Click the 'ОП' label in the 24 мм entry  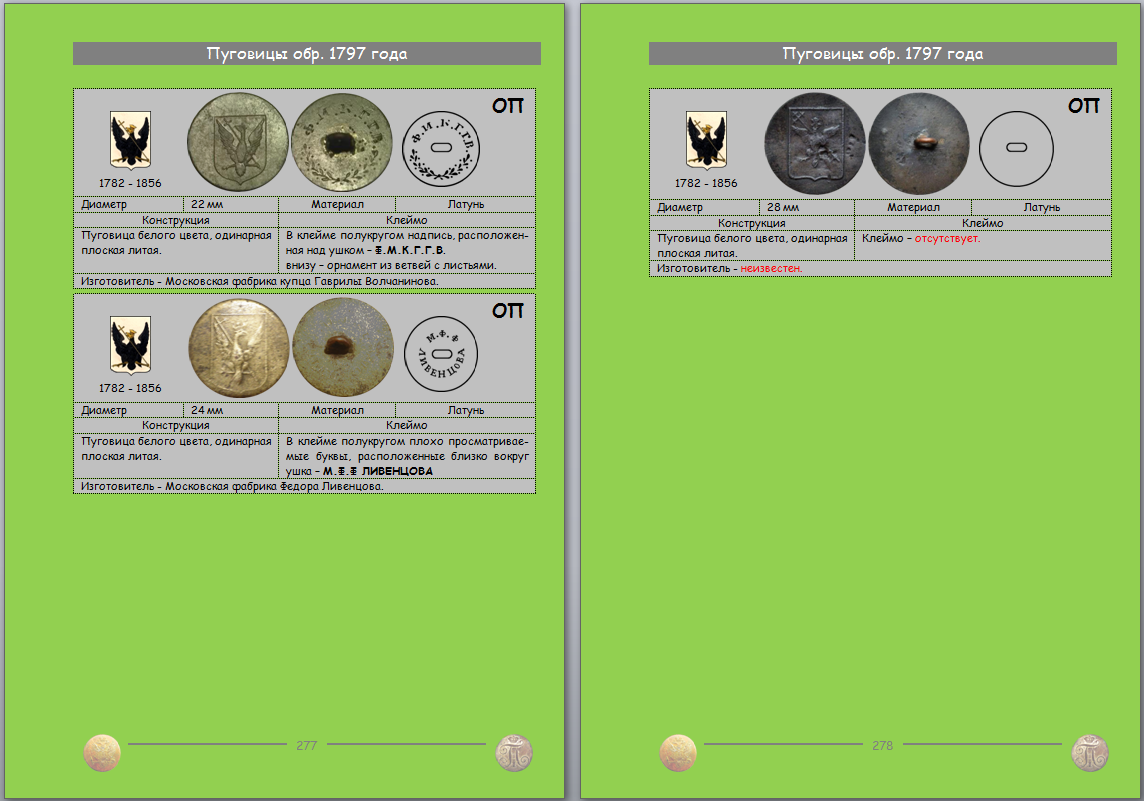pyautogui.click(x=508, y=311)
